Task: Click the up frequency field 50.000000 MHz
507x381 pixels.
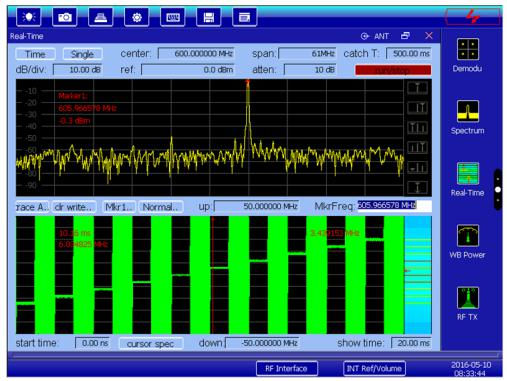Action: (256, 206)
